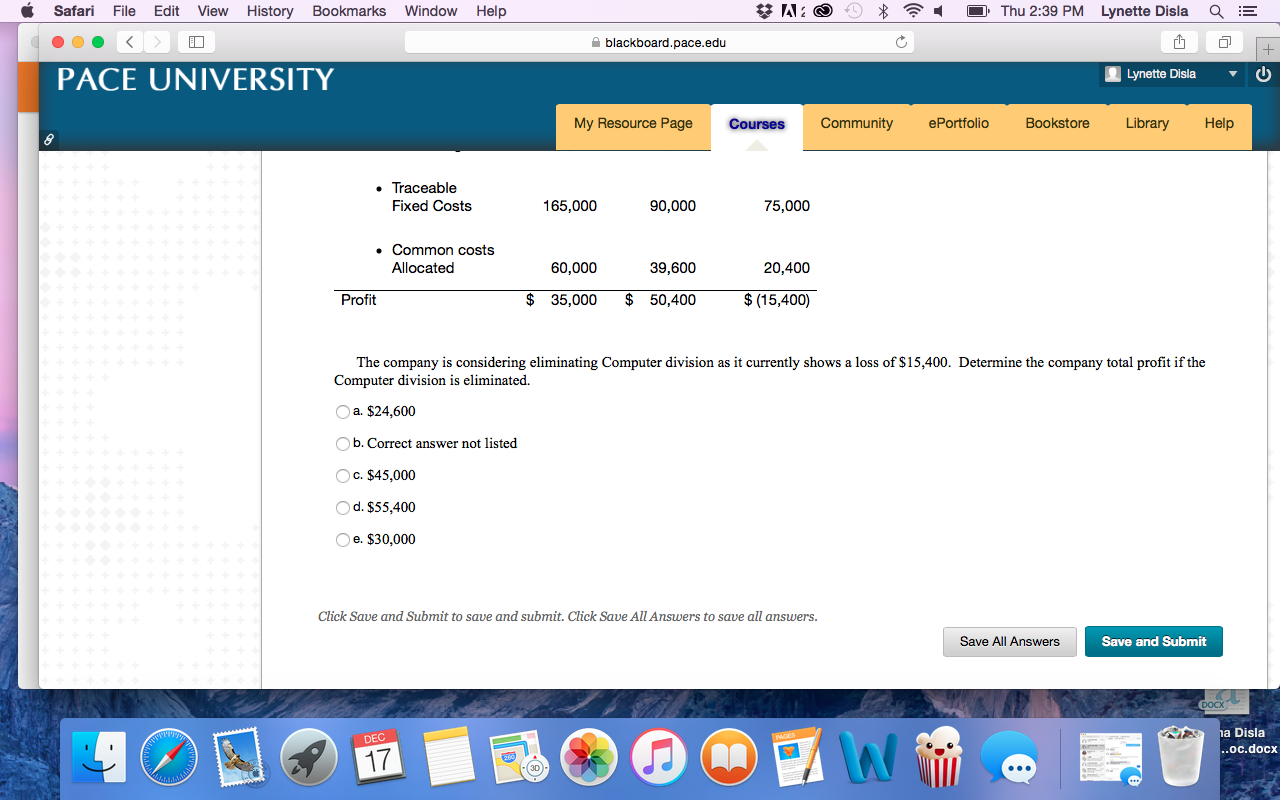This screenshot has width=1280, height=800.
Task: Open the History menu
Action: point(270,11)
